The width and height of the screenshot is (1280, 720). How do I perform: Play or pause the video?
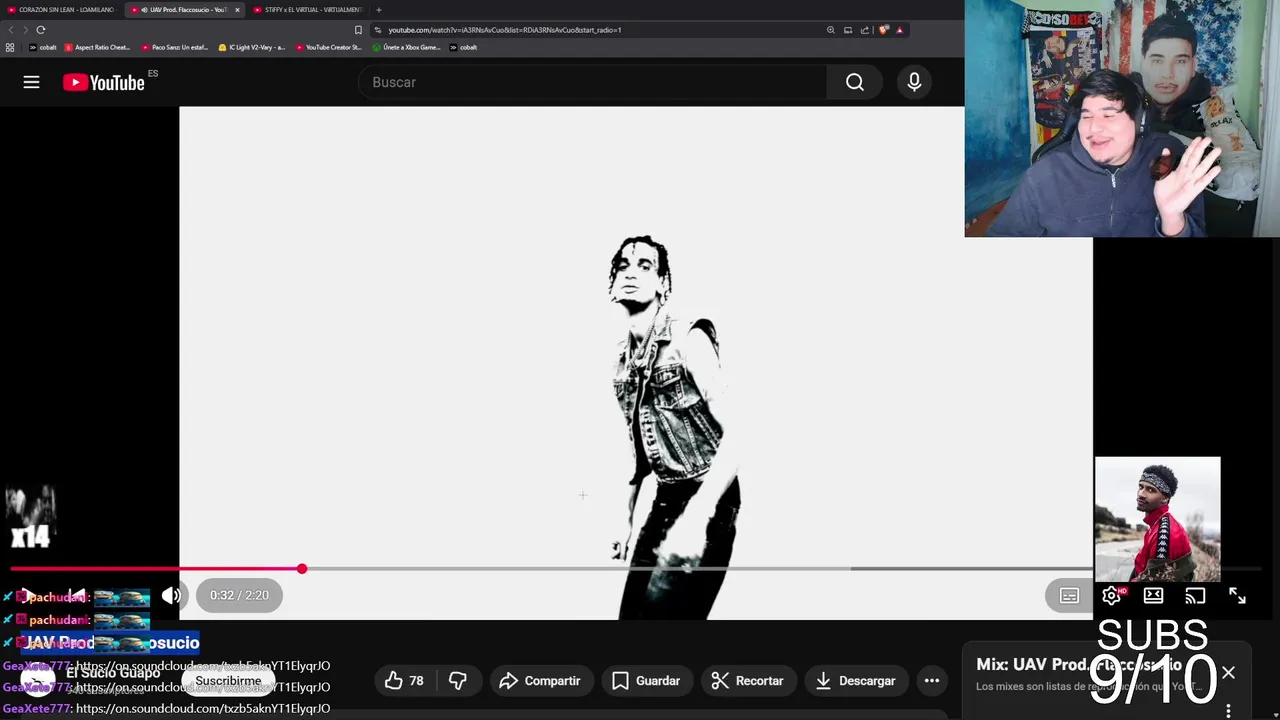28,595
